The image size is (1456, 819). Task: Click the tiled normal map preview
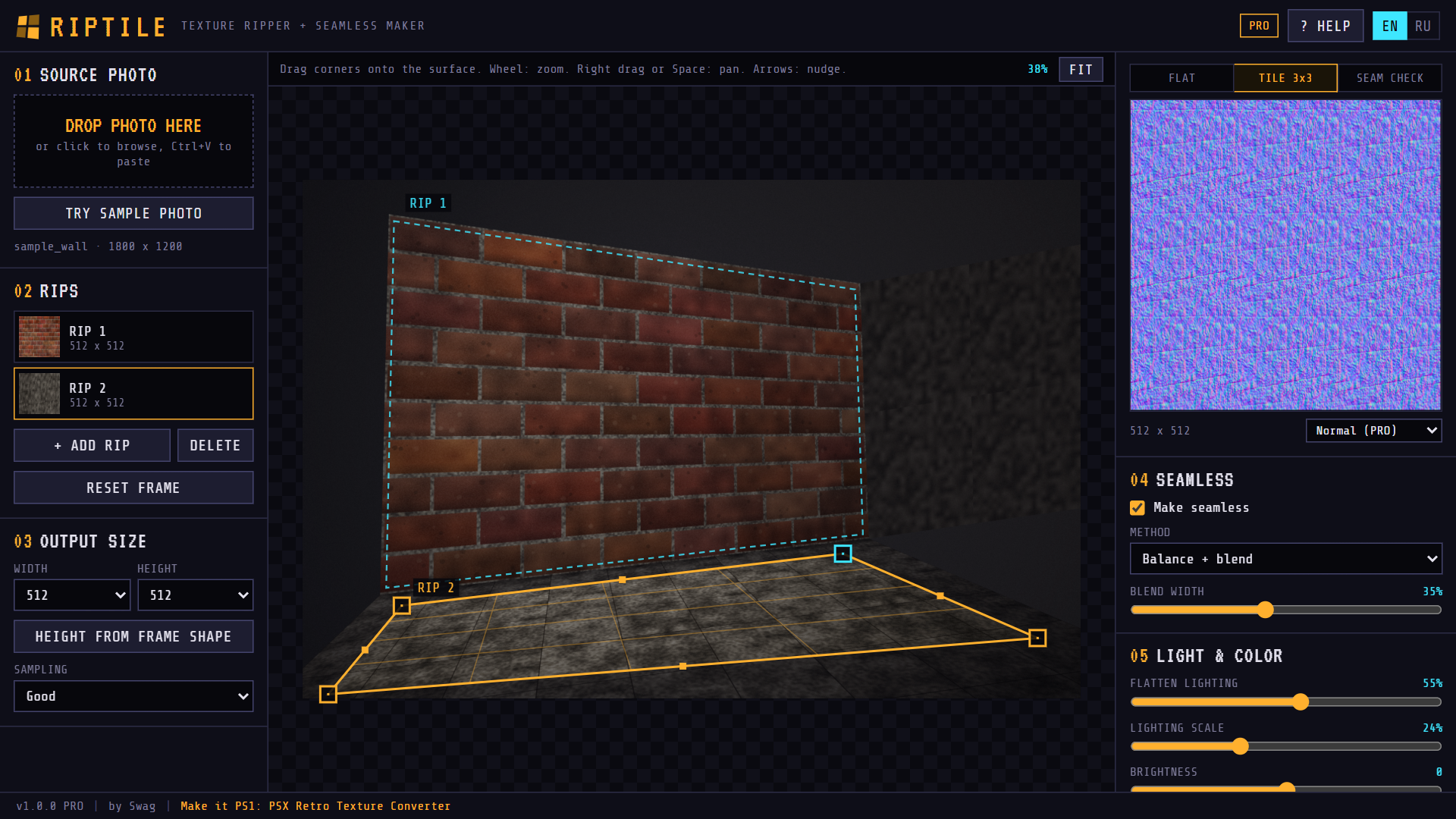[x=1285, y=255]
